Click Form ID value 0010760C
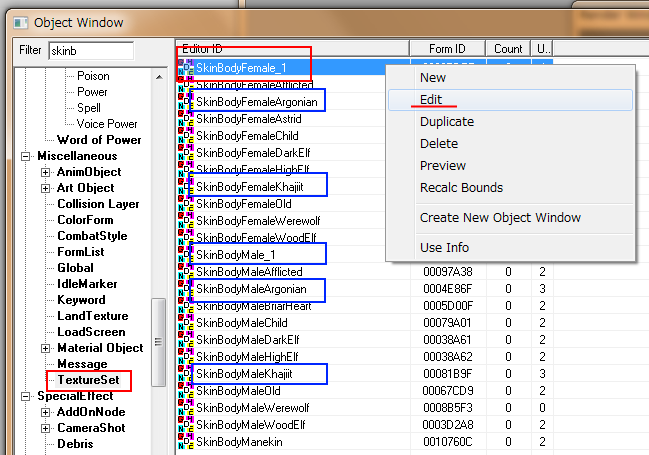The width and height of the screenshot is (649, 455). (x=448, y=442)
